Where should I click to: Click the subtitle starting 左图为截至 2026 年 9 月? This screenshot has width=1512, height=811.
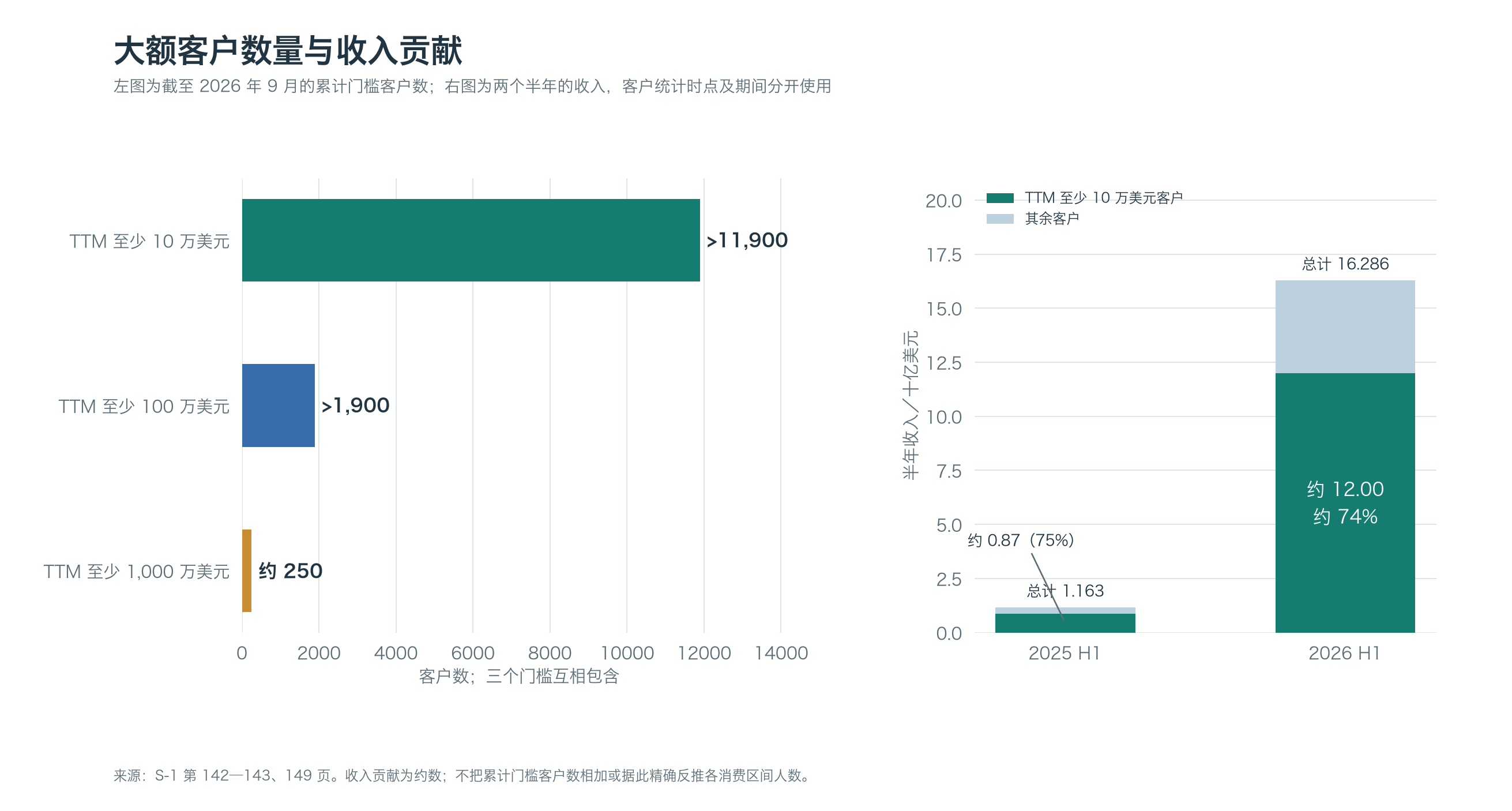(472, 87)
